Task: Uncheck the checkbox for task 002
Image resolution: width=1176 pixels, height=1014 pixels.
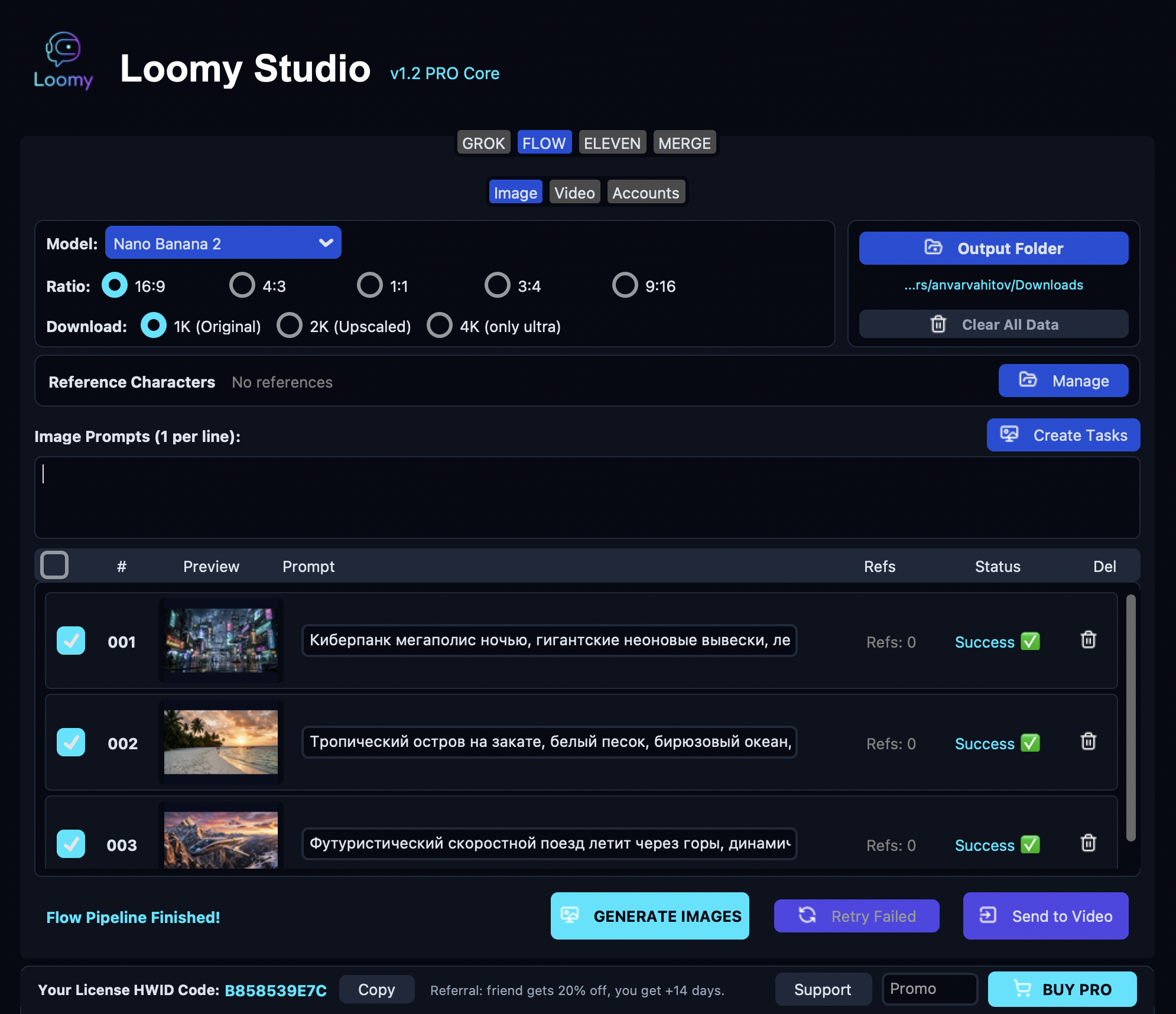Action: click(x=71, y=743)
